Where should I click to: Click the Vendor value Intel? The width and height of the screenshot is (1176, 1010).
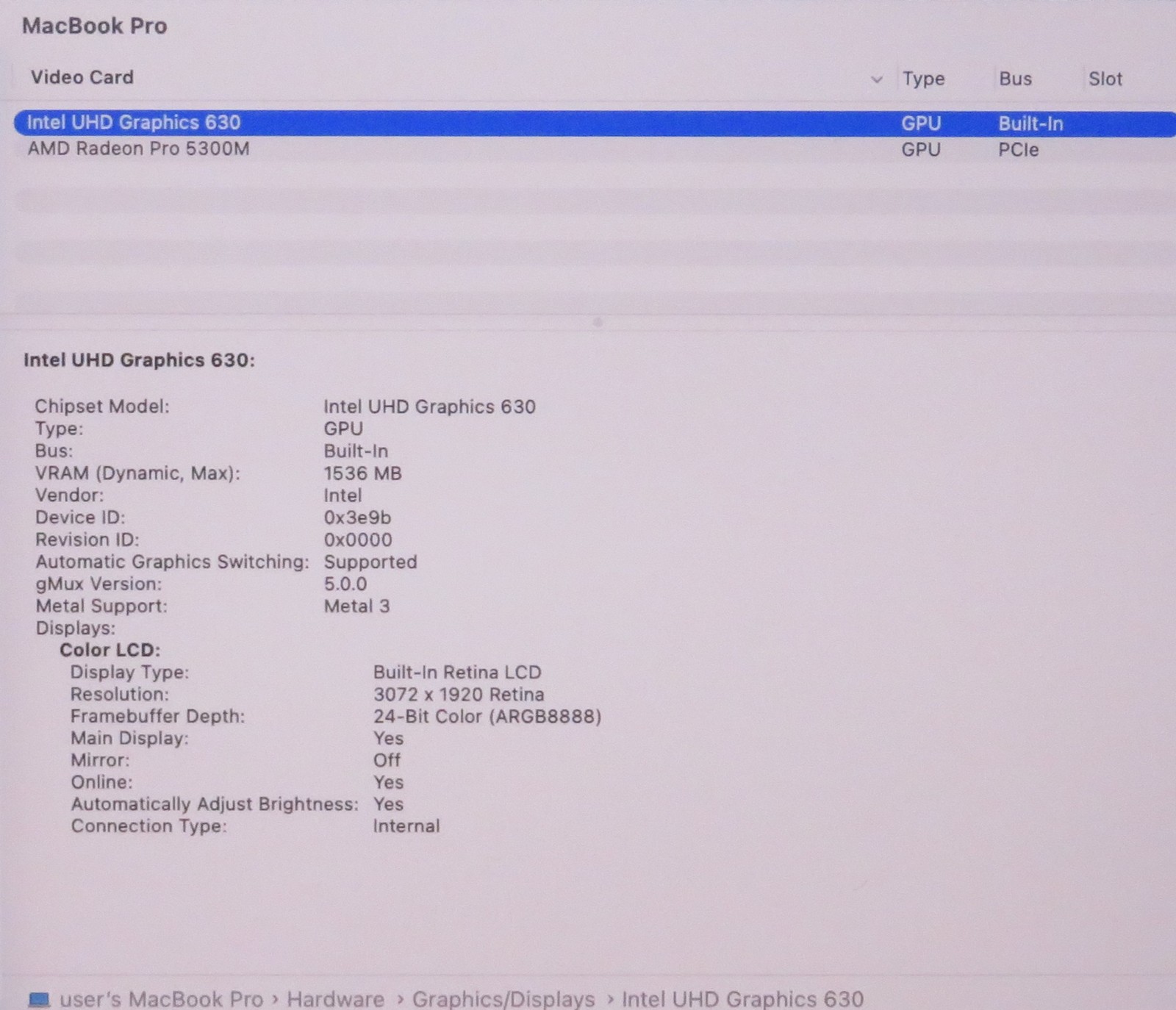pos(343,495)
